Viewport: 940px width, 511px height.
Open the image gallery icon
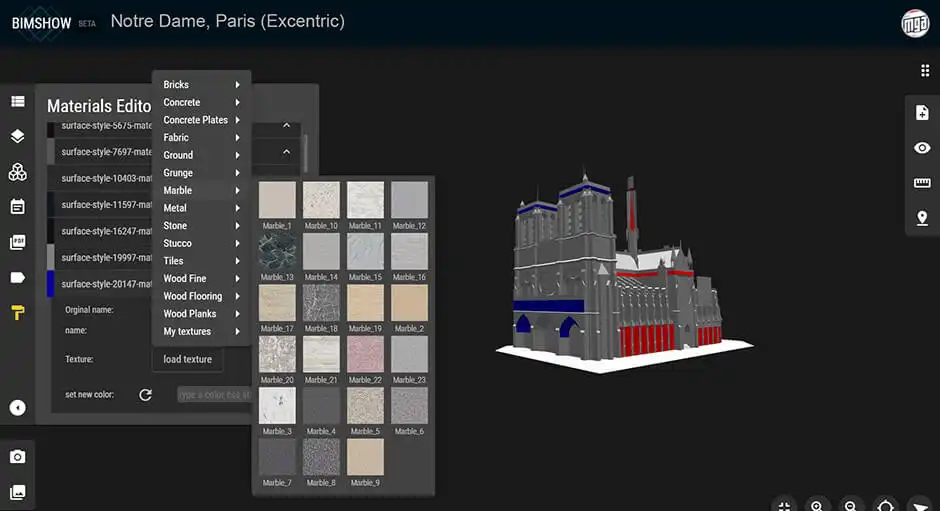point(17,492)
